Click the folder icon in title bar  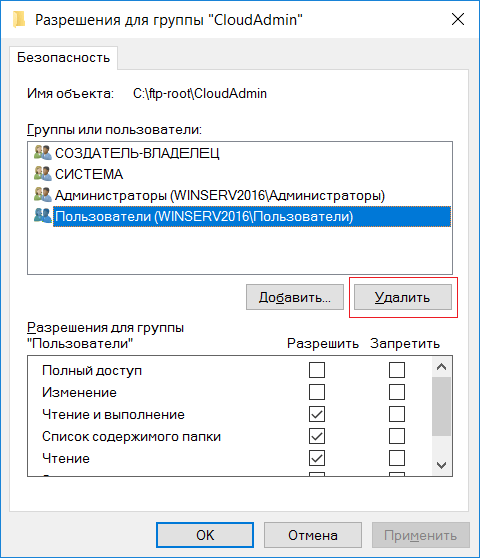pyautogui.click(x=19, y=20)
